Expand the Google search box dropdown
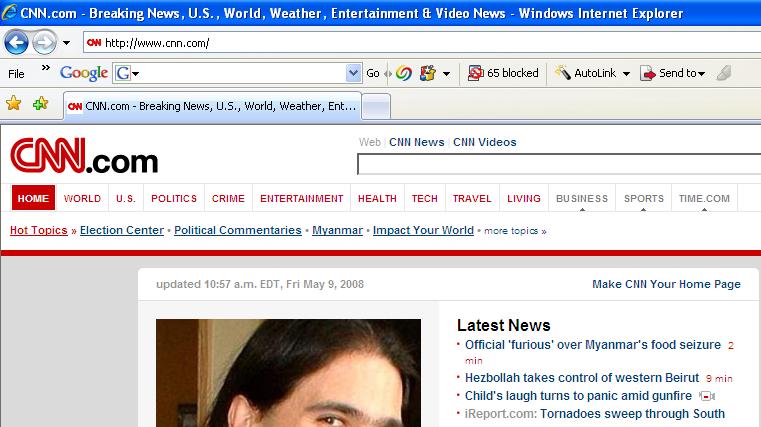This screenshot has width=761, height=427. [352, 73]
